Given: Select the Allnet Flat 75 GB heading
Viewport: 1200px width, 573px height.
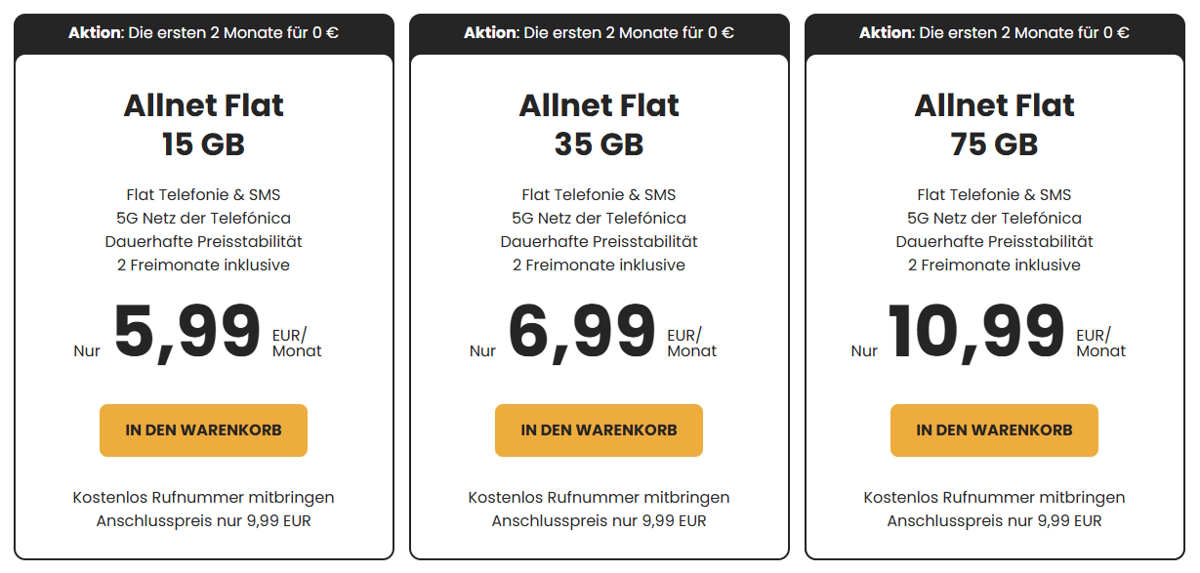Looking at the screenshot, I should click(x=995, y=124).
